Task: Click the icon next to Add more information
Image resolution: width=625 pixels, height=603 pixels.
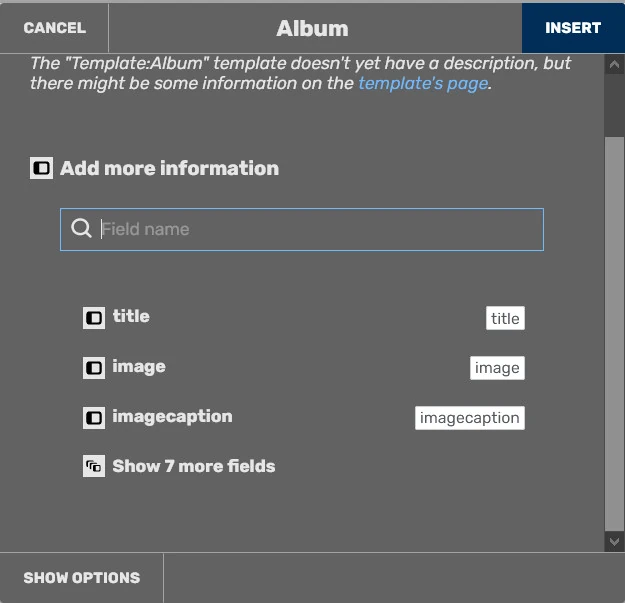Action: click(x=41, y=168)
